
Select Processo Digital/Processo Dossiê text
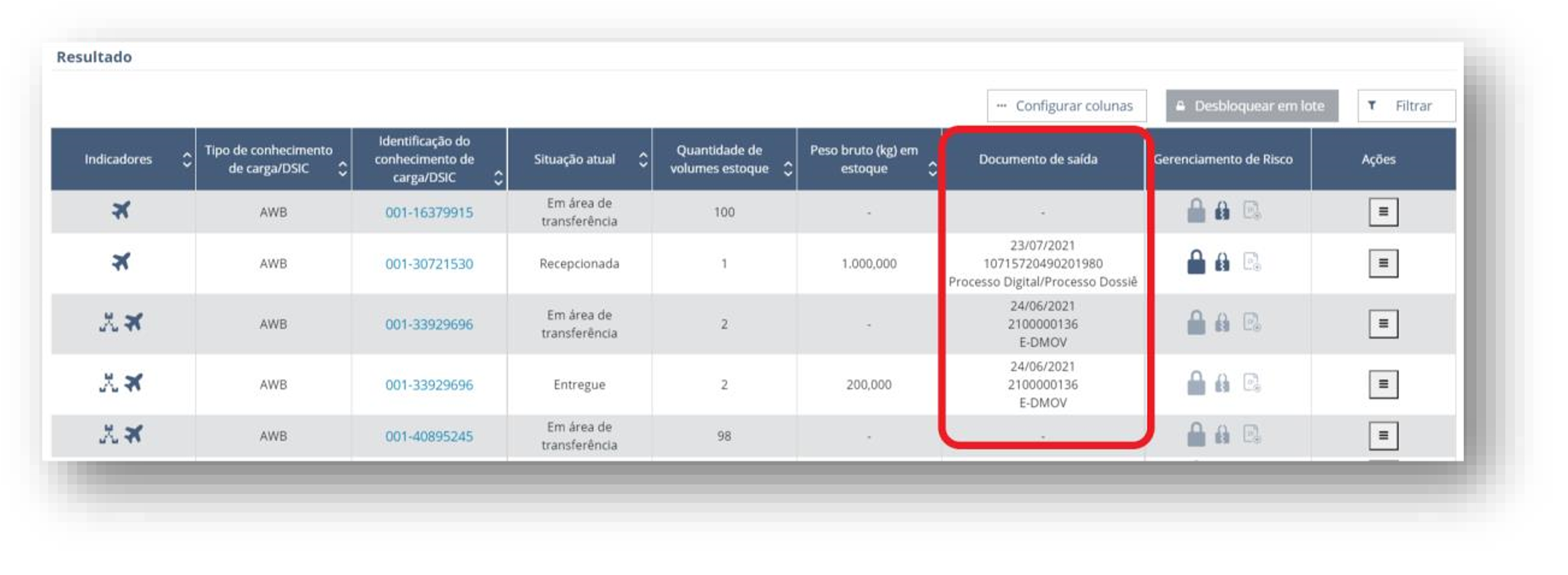click(x=1043, y=281)
